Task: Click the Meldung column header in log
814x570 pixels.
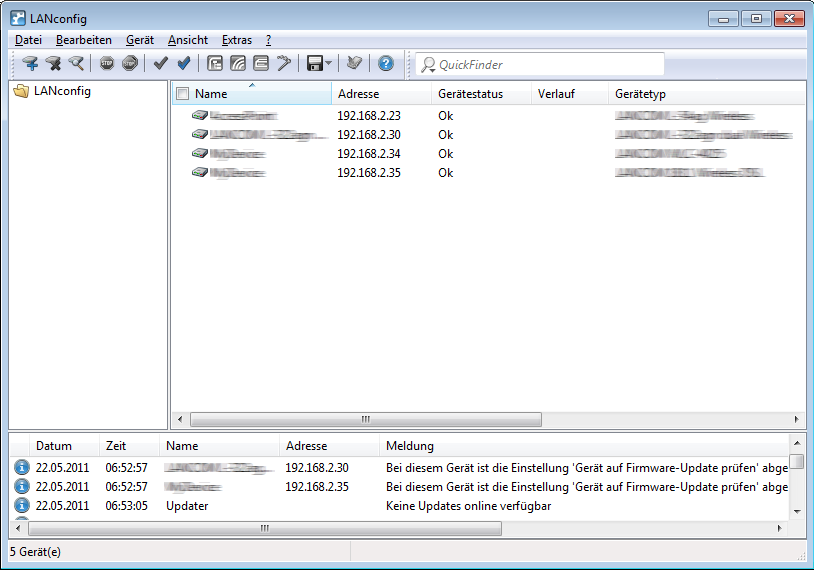Action: click(x=580, y=446)
